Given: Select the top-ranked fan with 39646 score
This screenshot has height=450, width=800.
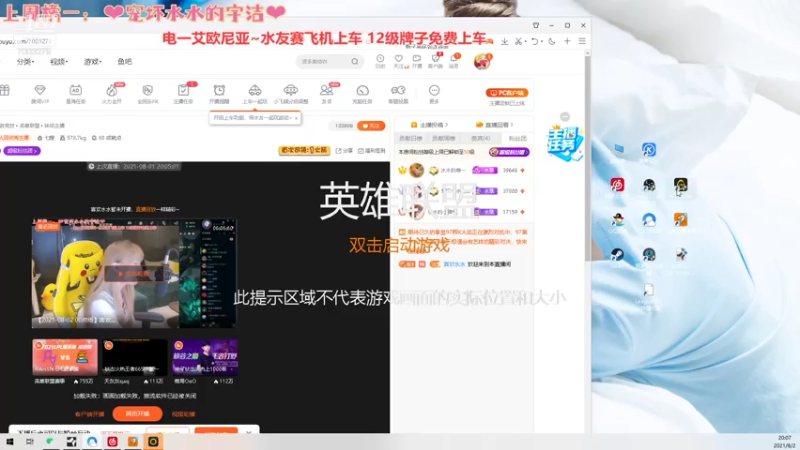Looking at the screenshot, I should pyautogui.click(x=462, y=170).
